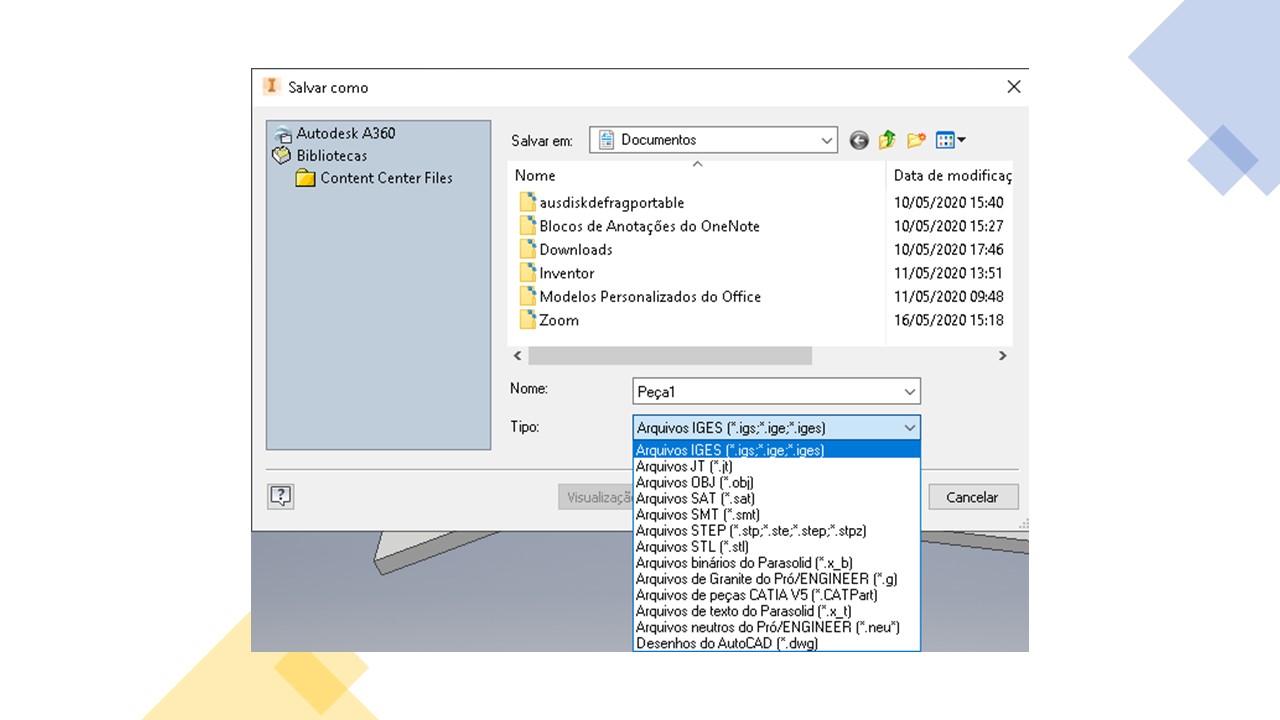Screen dimensions: 1280x720
Task: Click the date 16/05/2020 15:18
Action: 948,320
